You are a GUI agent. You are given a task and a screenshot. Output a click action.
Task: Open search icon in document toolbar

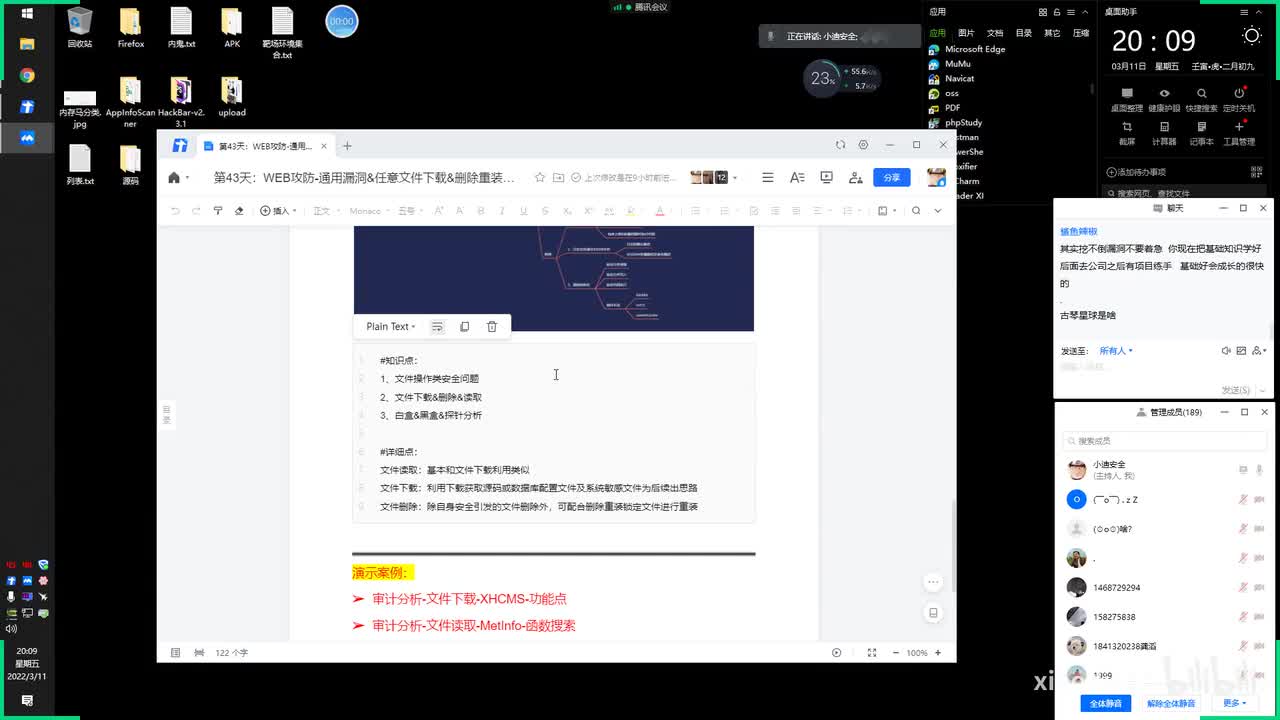[x=916, y=211]
